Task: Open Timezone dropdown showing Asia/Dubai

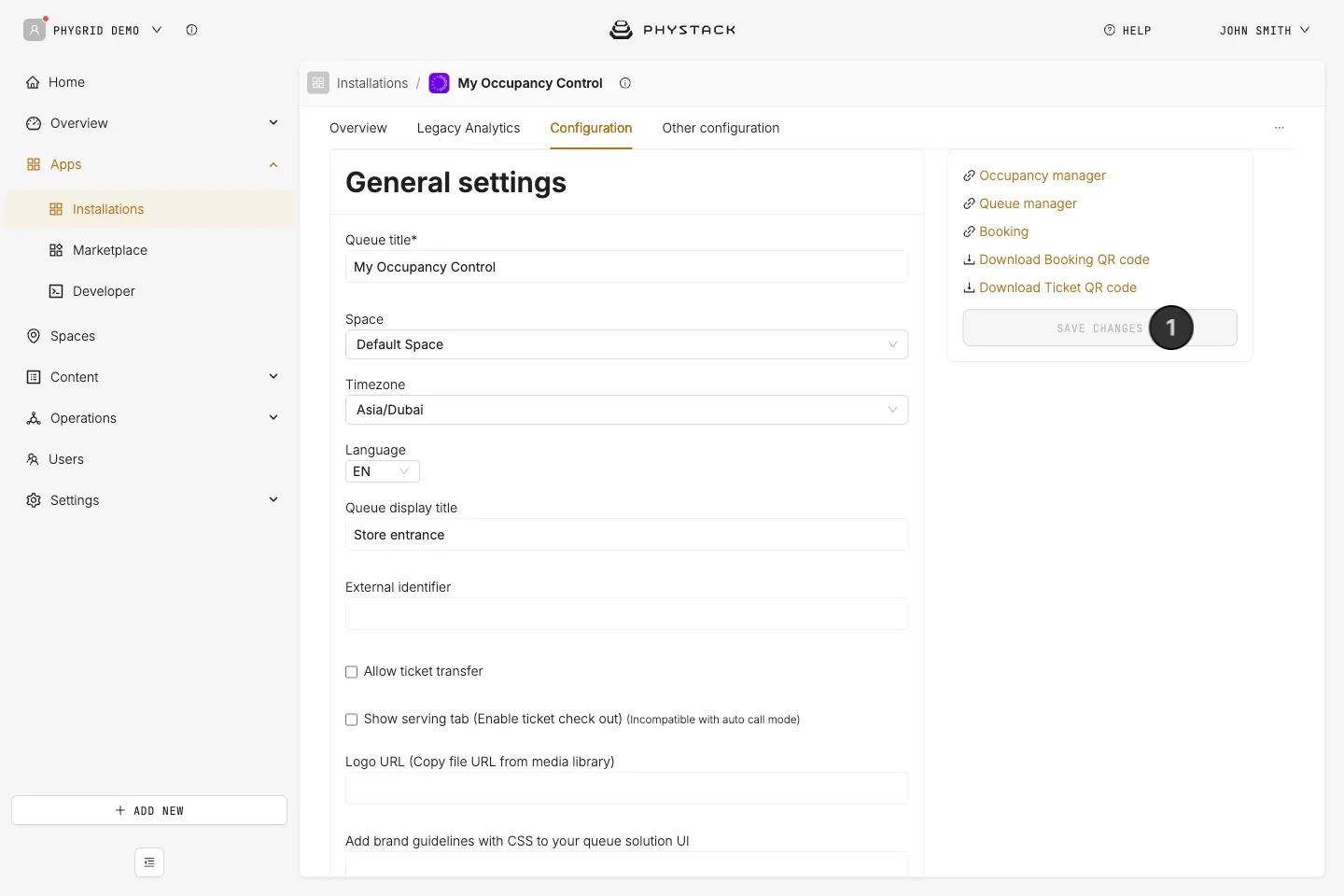Action: click(626, 410)
